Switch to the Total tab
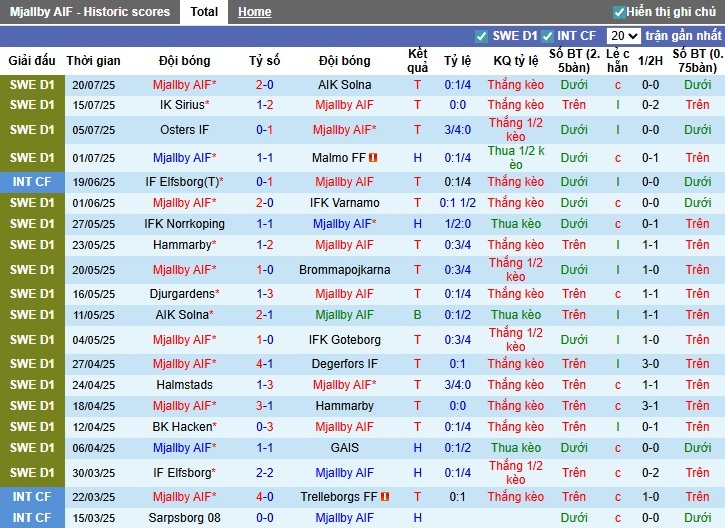Viewport: 725px width, 528px height. pyautogui.click(x=204, y=12)
